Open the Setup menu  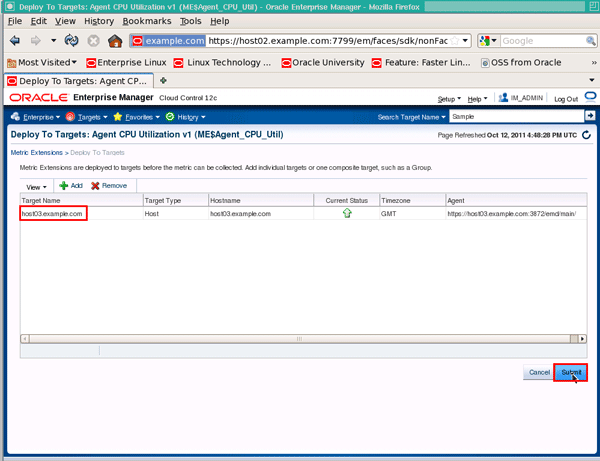[x=449, y=99]
